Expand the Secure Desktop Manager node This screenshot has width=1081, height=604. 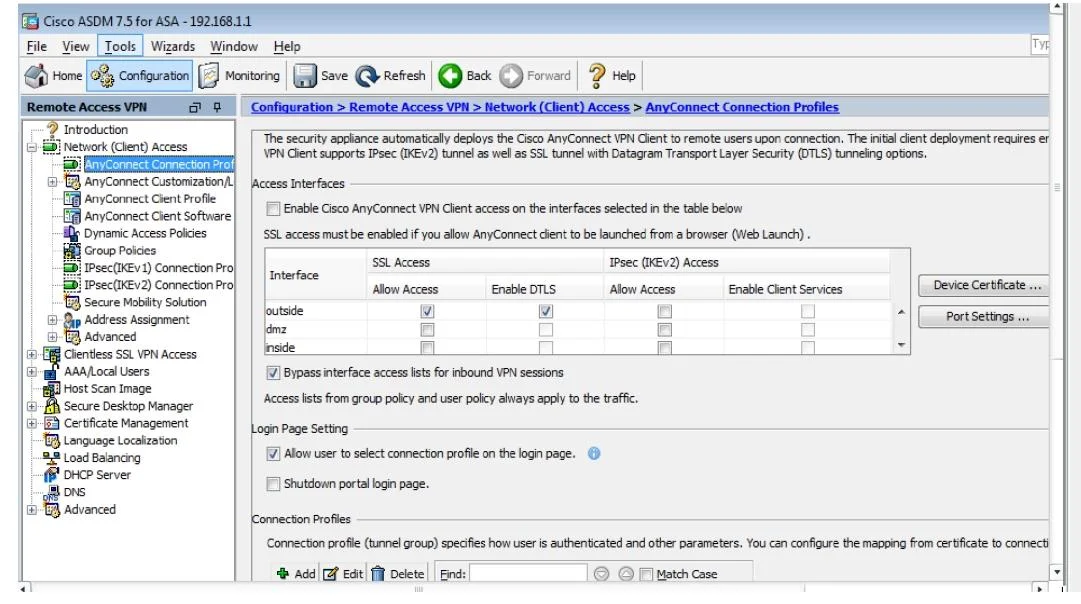(x=32, y=406)
